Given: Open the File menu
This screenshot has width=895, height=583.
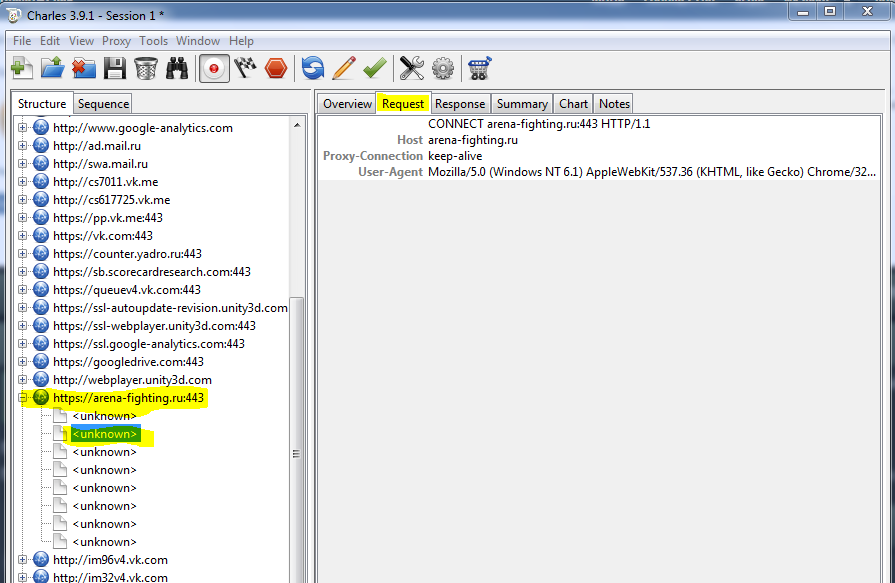Looking at the screenshot, I should pos(22,41).
